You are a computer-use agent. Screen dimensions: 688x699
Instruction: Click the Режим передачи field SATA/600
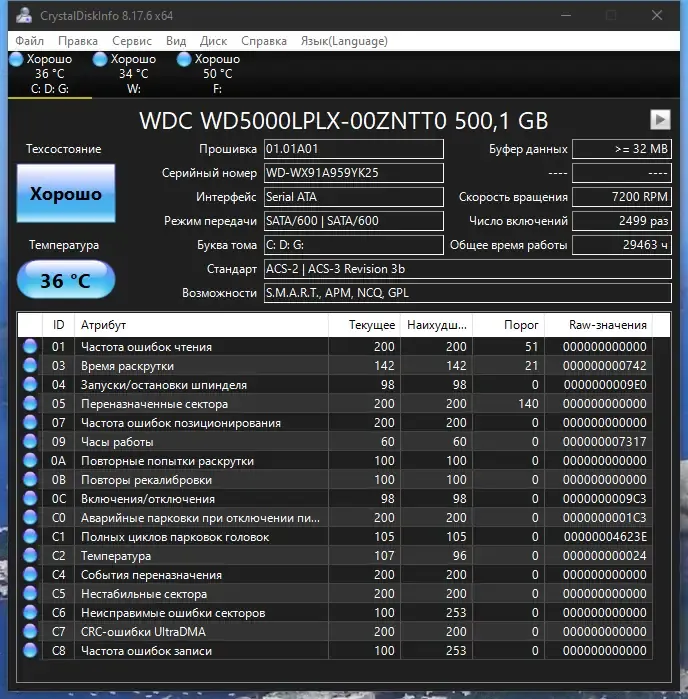(354, 221)
